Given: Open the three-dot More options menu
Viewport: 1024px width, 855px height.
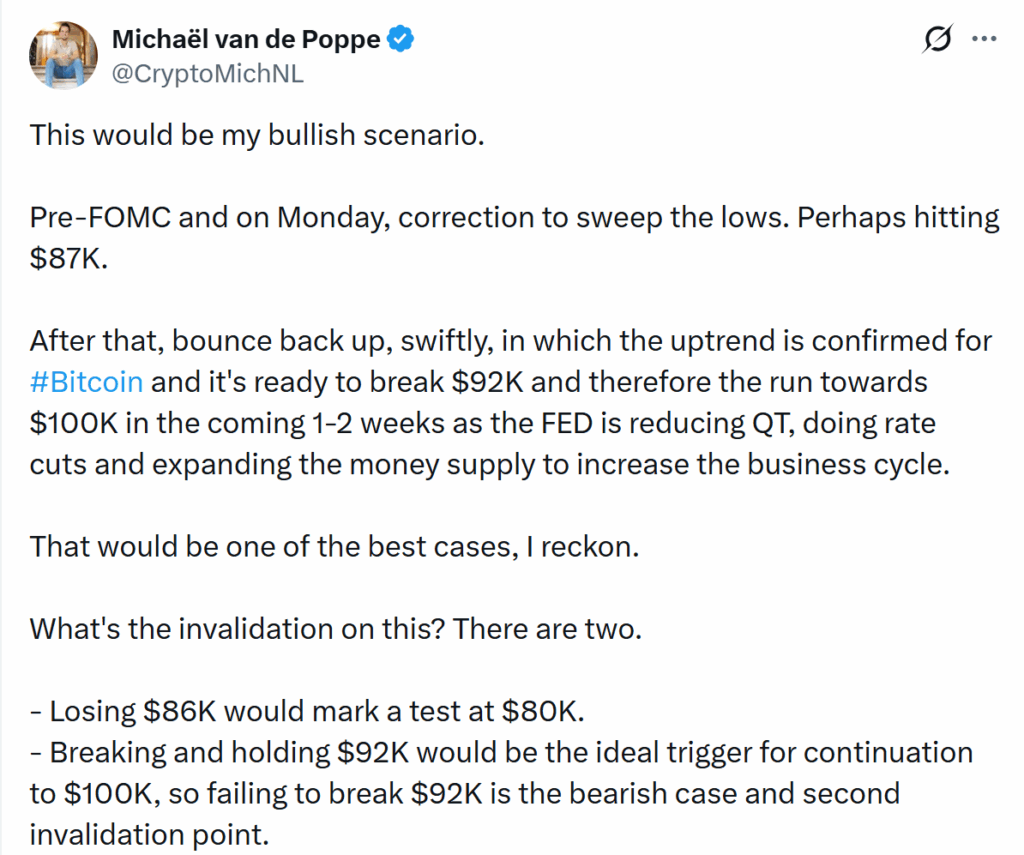Looking at the screenshot, I should [985, 40].
